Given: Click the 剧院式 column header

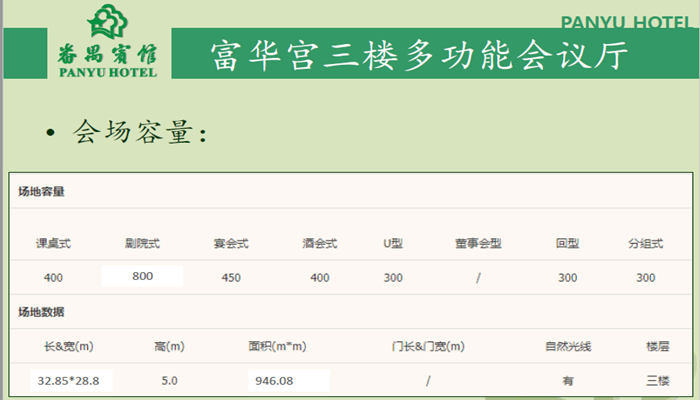Looking at the screenshot, I should [142, 243].
